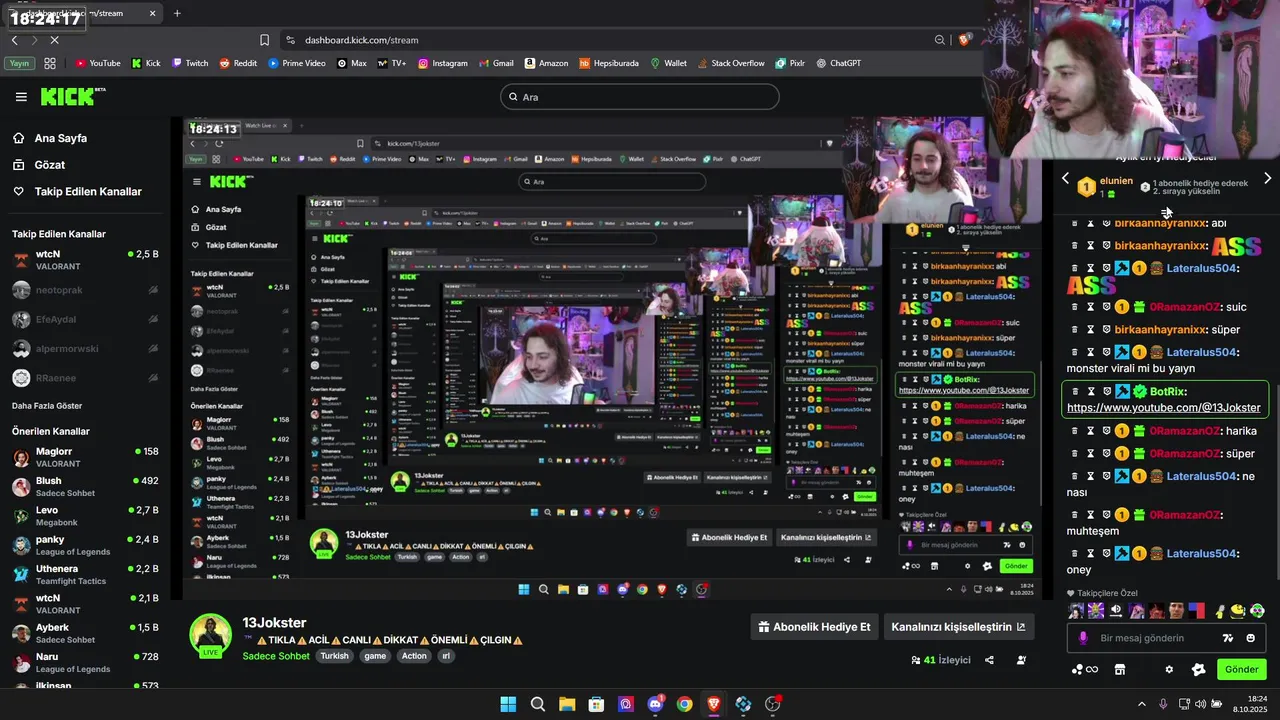The width and height of the screenshot is (1280, 720).
Task: Show previous gift leaderboard entry
Action: point(1065,178)
